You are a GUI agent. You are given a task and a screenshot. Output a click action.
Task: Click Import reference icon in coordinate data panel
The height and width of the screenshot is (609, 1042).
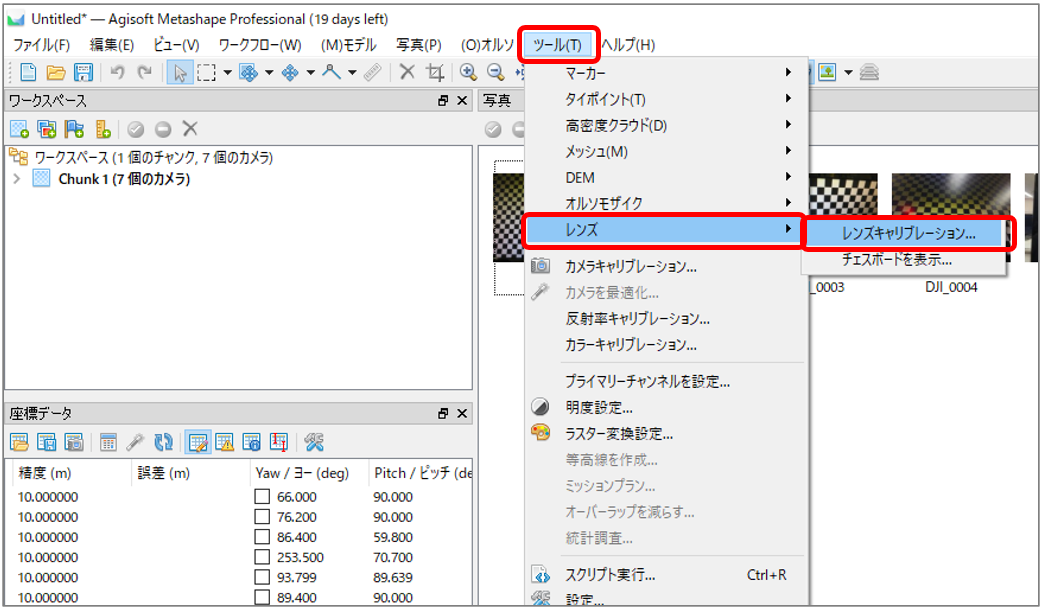[19, 442]
